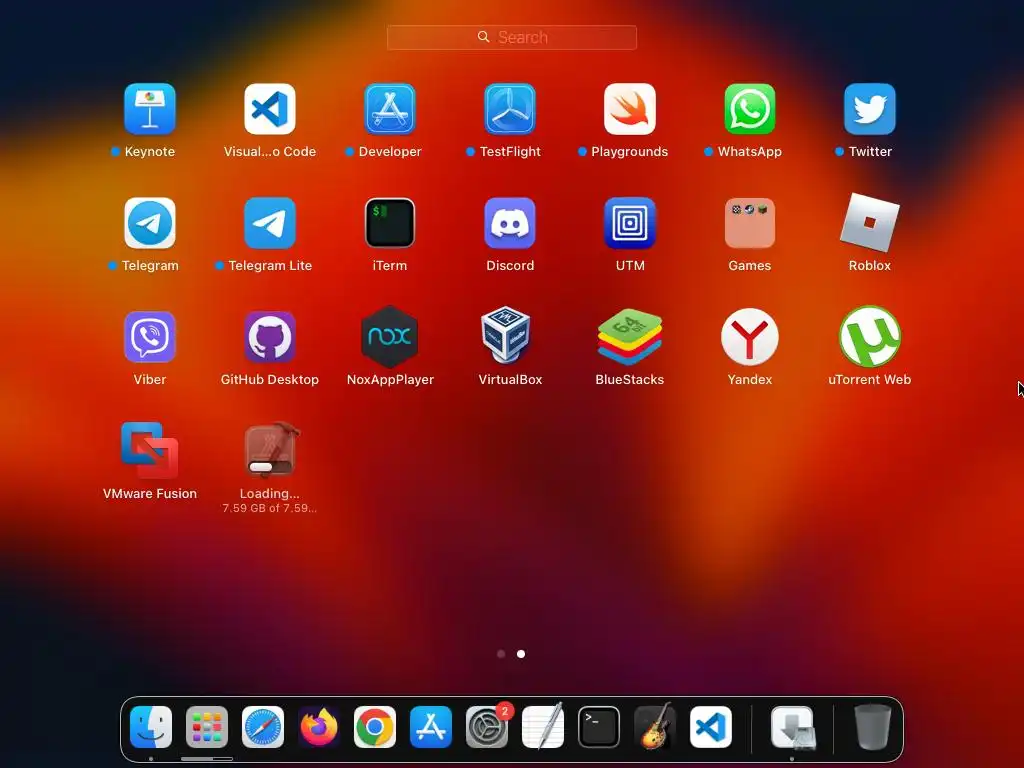Launch Terminal from the Dock

click(x=599, y=727)
